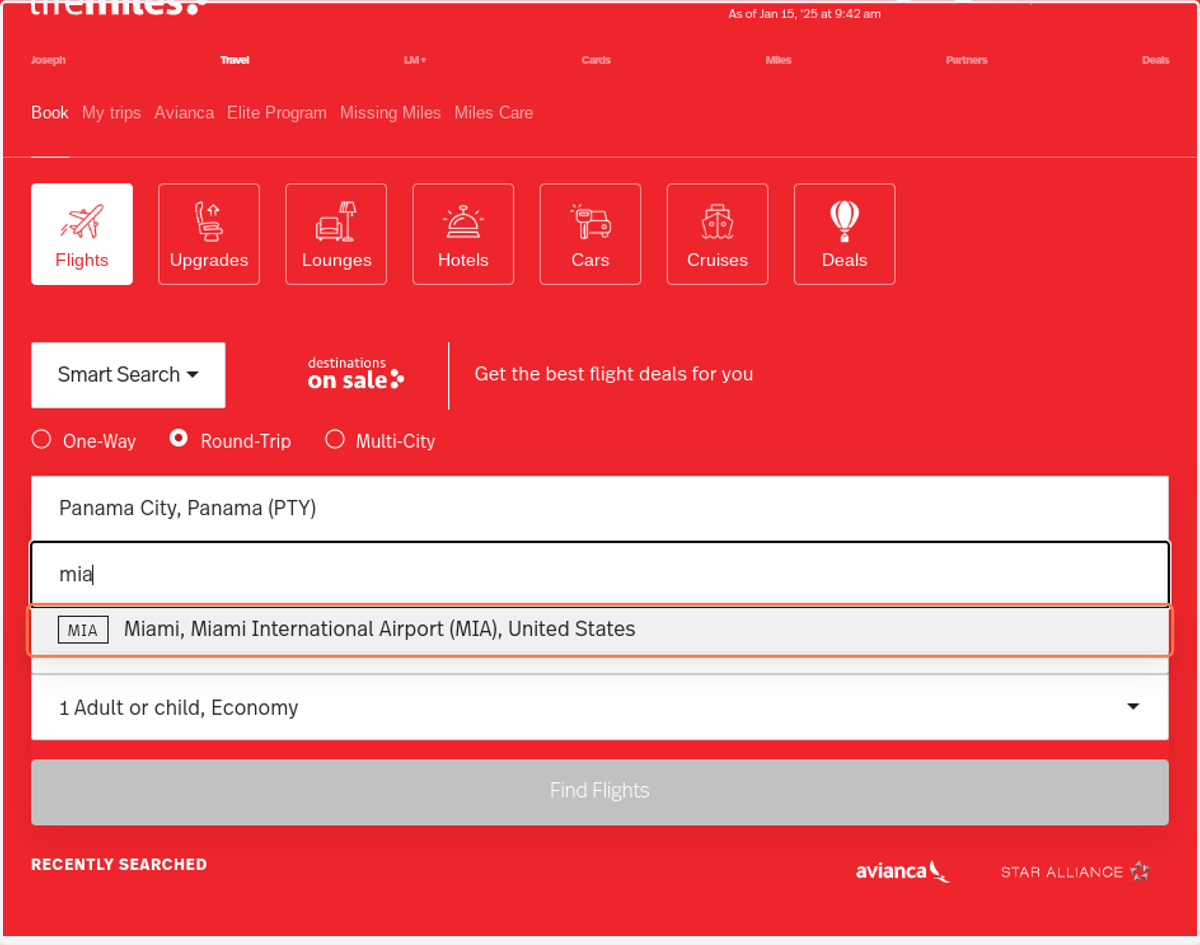Viewport: 1200px width, 945px height.
Task: Open the Cars icon tile
Action: 590,234
